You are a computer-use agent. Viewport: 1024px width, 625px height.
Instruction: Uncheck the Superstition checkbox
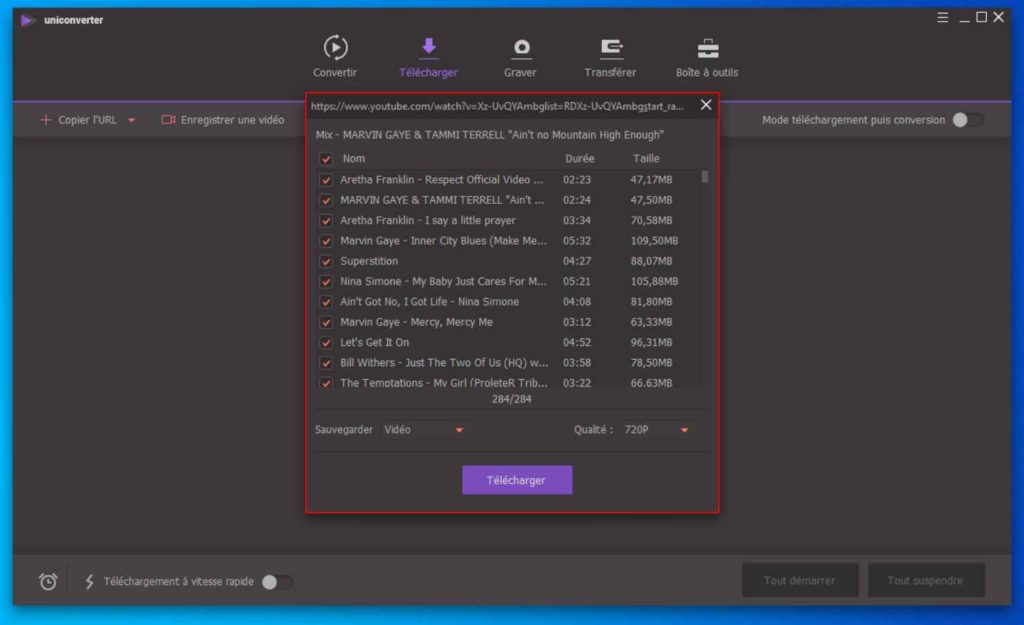325,261
